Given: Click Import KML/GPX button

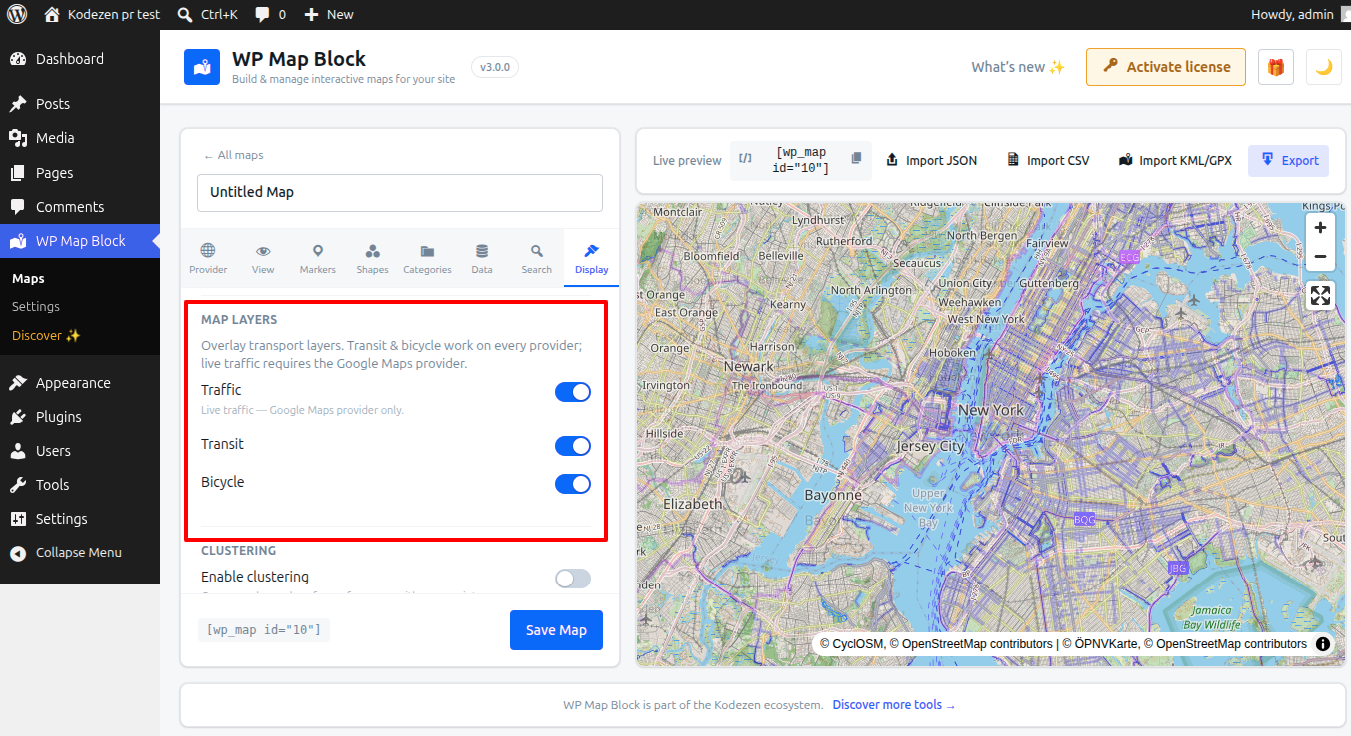Looking at the screenshot, I should pyautogui.click(x=1175, y=160).
